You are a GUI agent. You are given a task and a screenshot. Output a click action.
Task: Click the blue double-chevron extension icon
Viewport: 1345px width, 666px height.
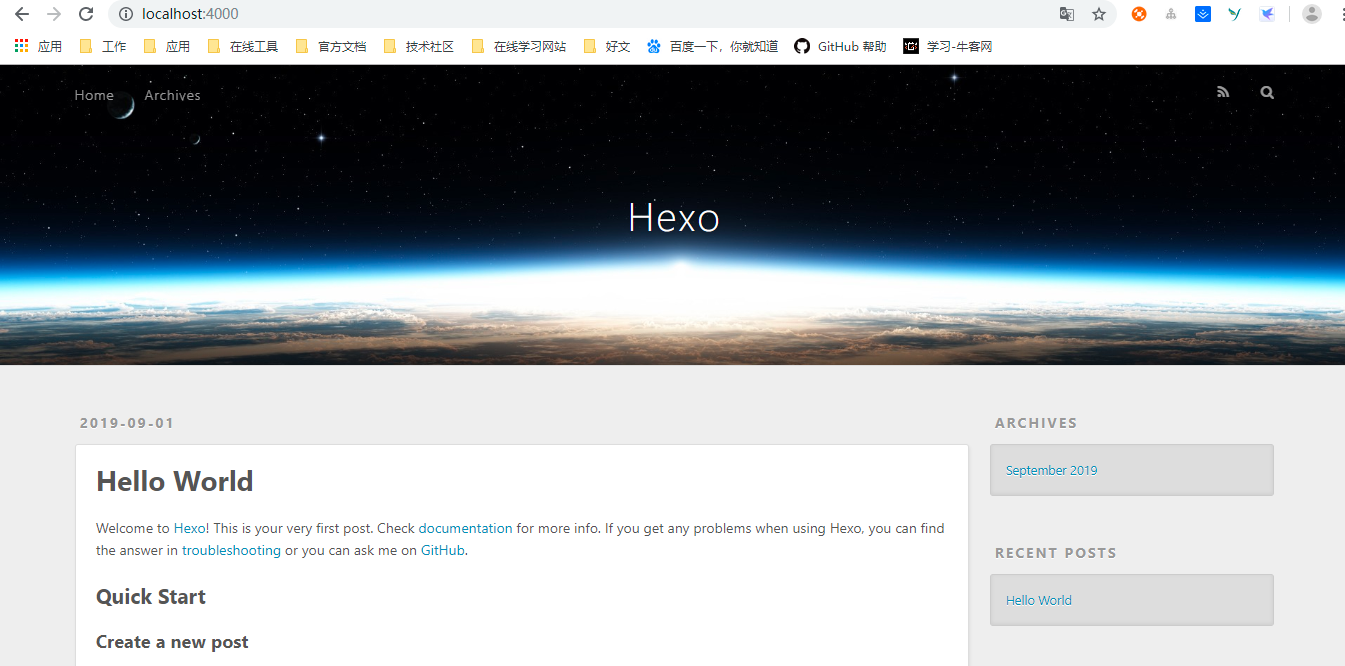click(x=1203, y=14)
